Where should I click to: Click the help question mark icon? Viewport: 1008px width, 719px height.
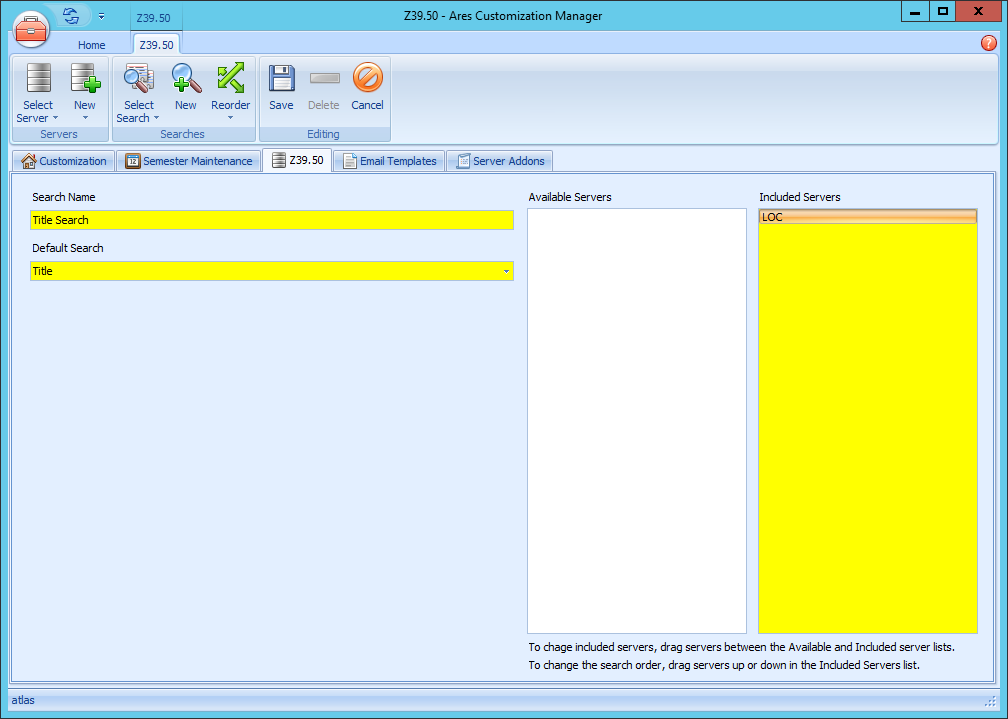pyautogui.click(x=989, y=43)
